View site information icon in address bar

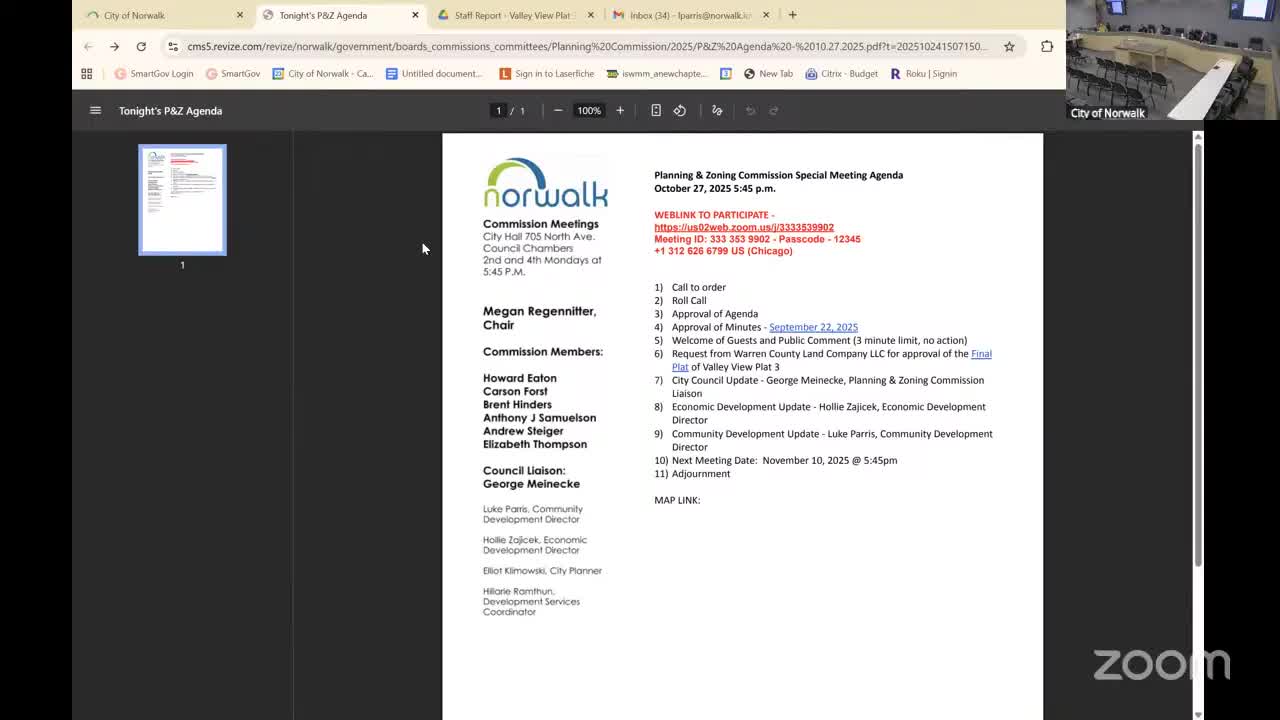[173, 46]
